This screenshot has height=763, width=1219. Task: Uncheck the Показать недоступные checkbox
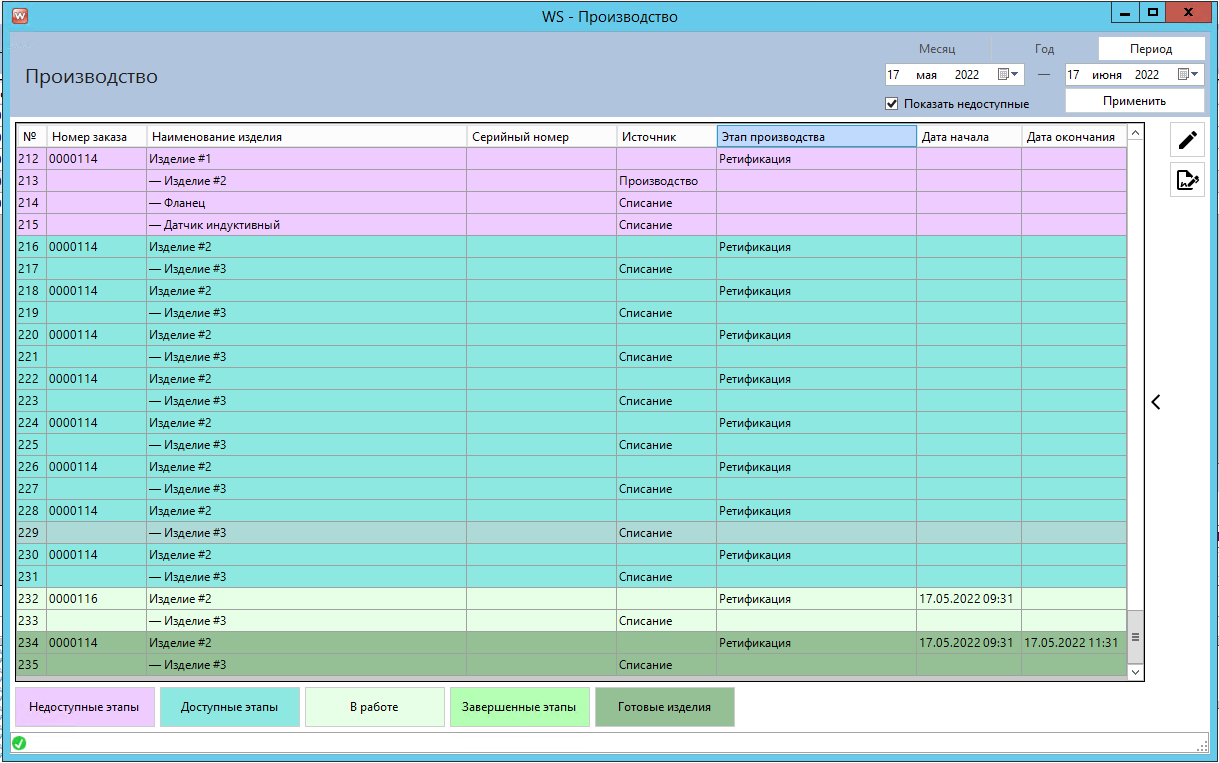coord(892,103)
